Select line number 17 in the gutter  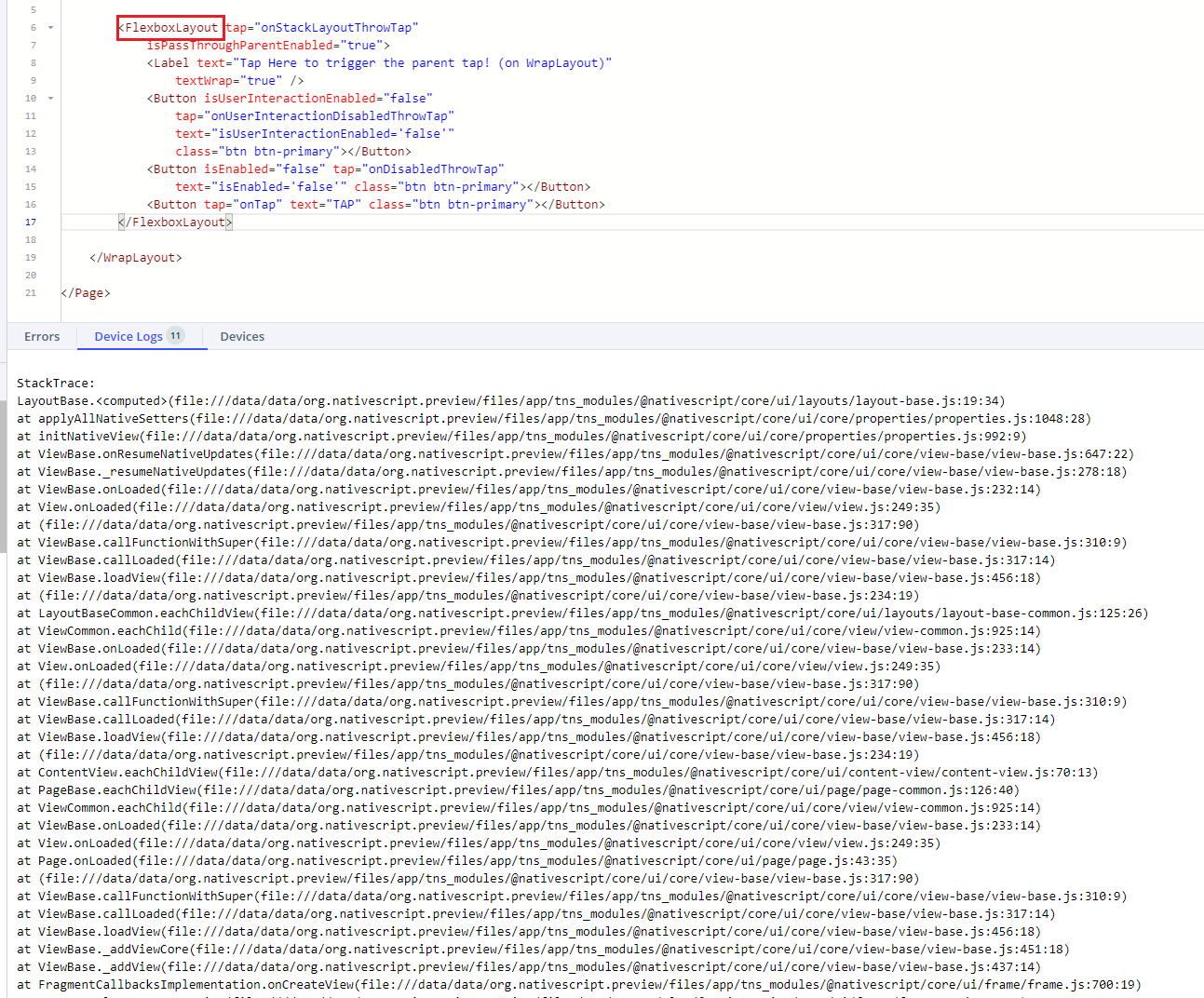click(x=31, y=222)
